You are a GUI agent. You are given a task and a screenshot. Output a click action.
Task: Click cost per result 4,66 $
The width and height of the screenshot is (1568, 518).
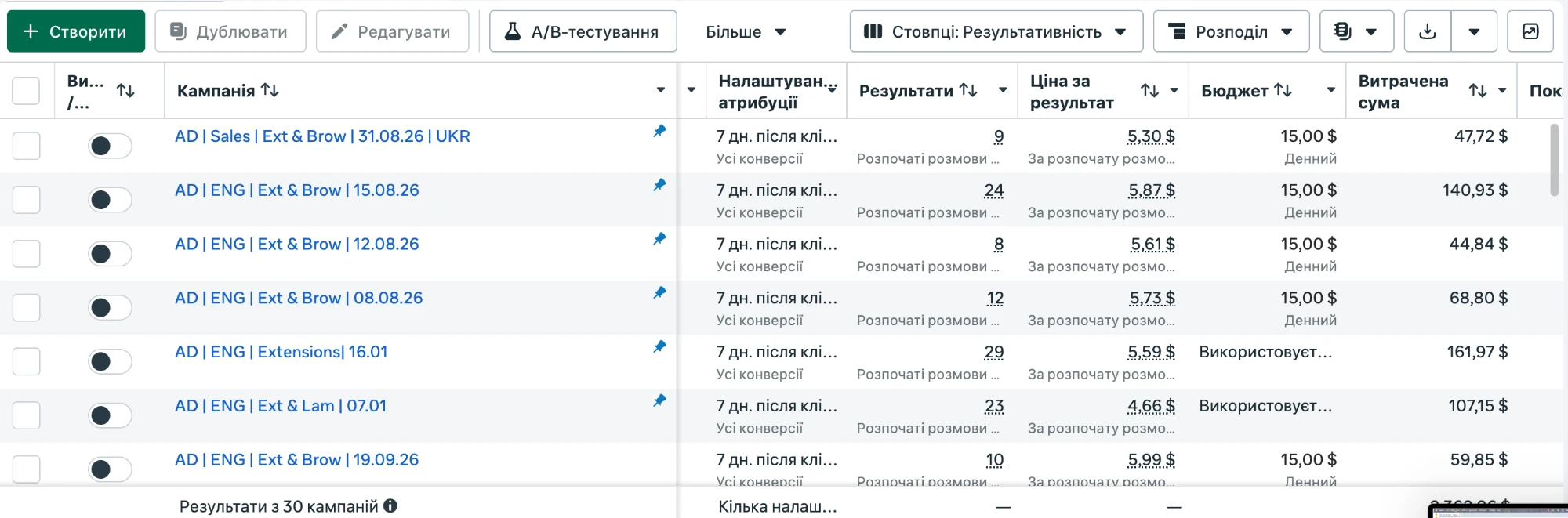coord(1151,406)
